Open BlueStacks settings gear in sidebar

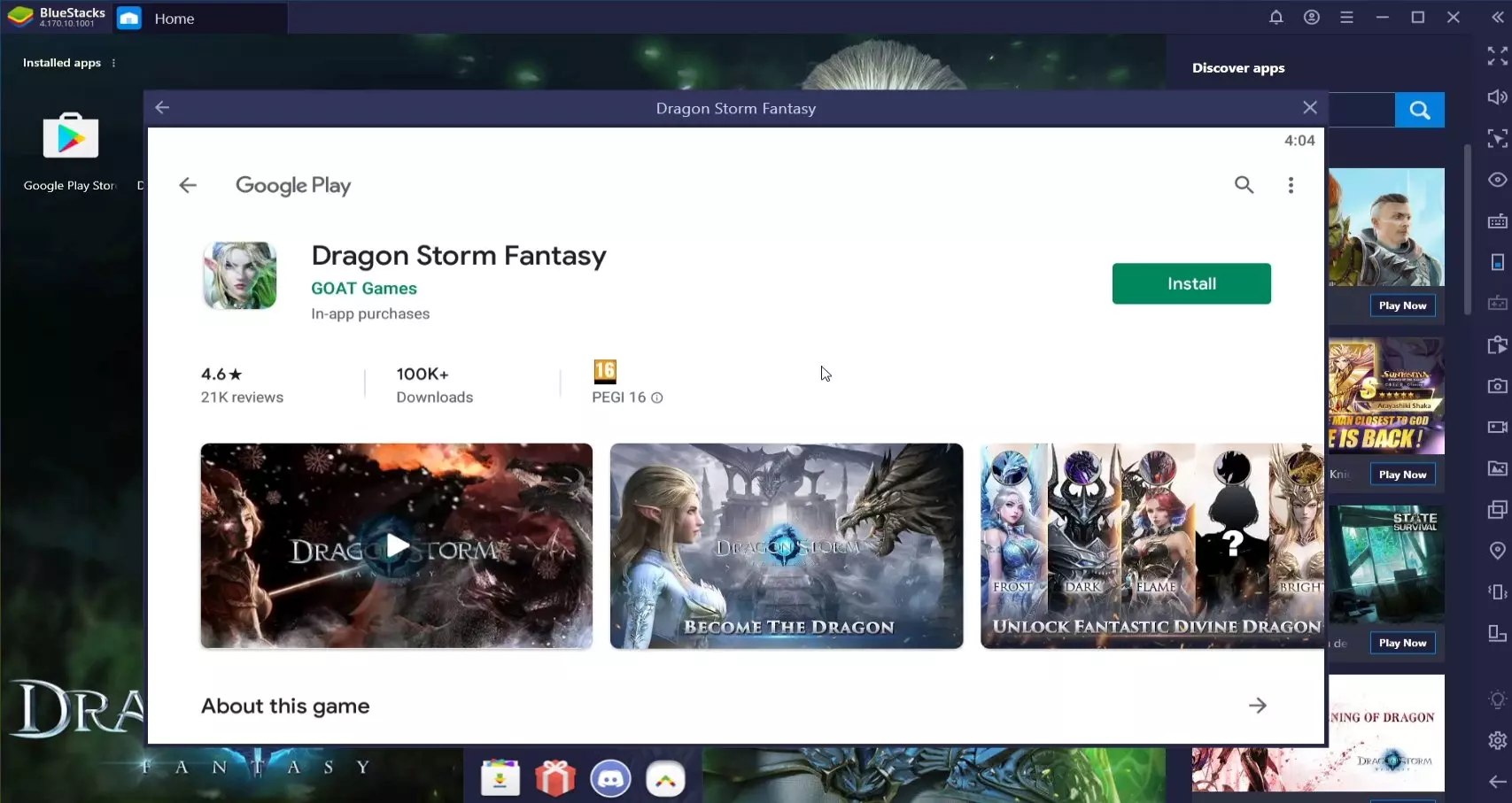tap(1497, 740)
